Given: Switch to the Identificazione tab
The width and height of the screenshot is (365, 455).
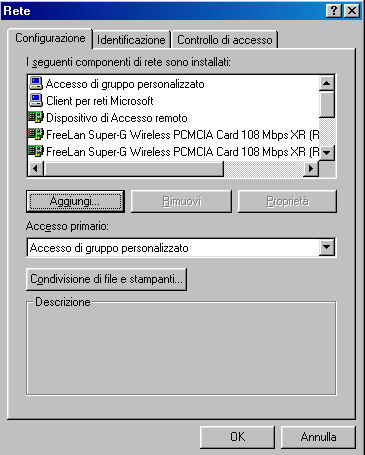Looking at the screenshot, I should 131,40.
